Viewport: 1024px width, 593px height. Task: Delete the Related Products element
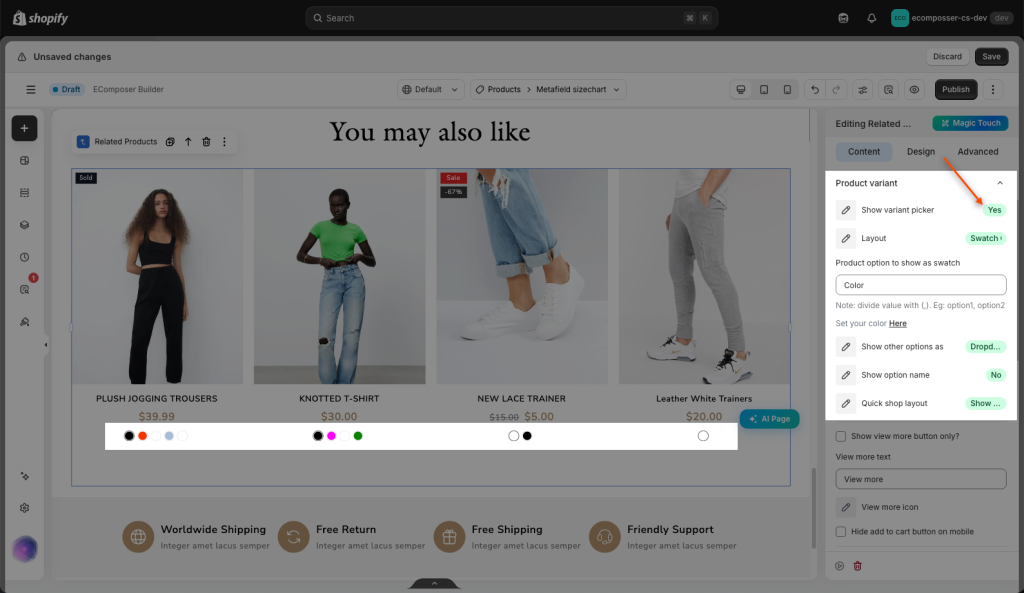coord(206,142)
